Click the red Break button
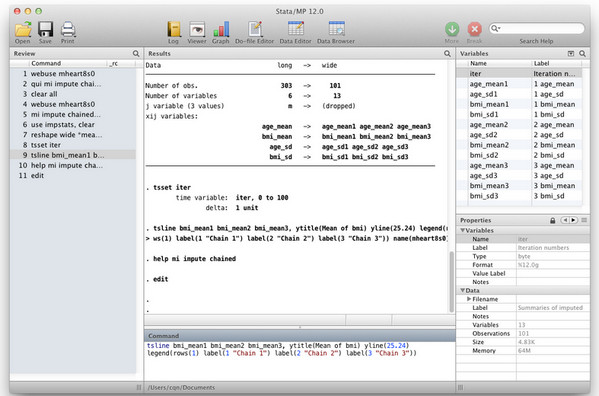The width and height of the screenshot is (599, 396). coord(474,29)
